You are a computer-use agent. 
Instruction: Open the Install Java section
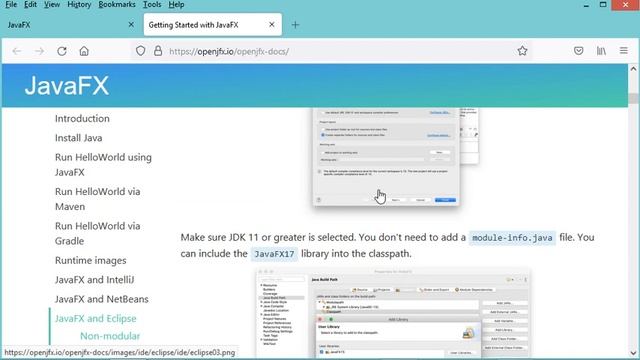click(x=78, y=138)
